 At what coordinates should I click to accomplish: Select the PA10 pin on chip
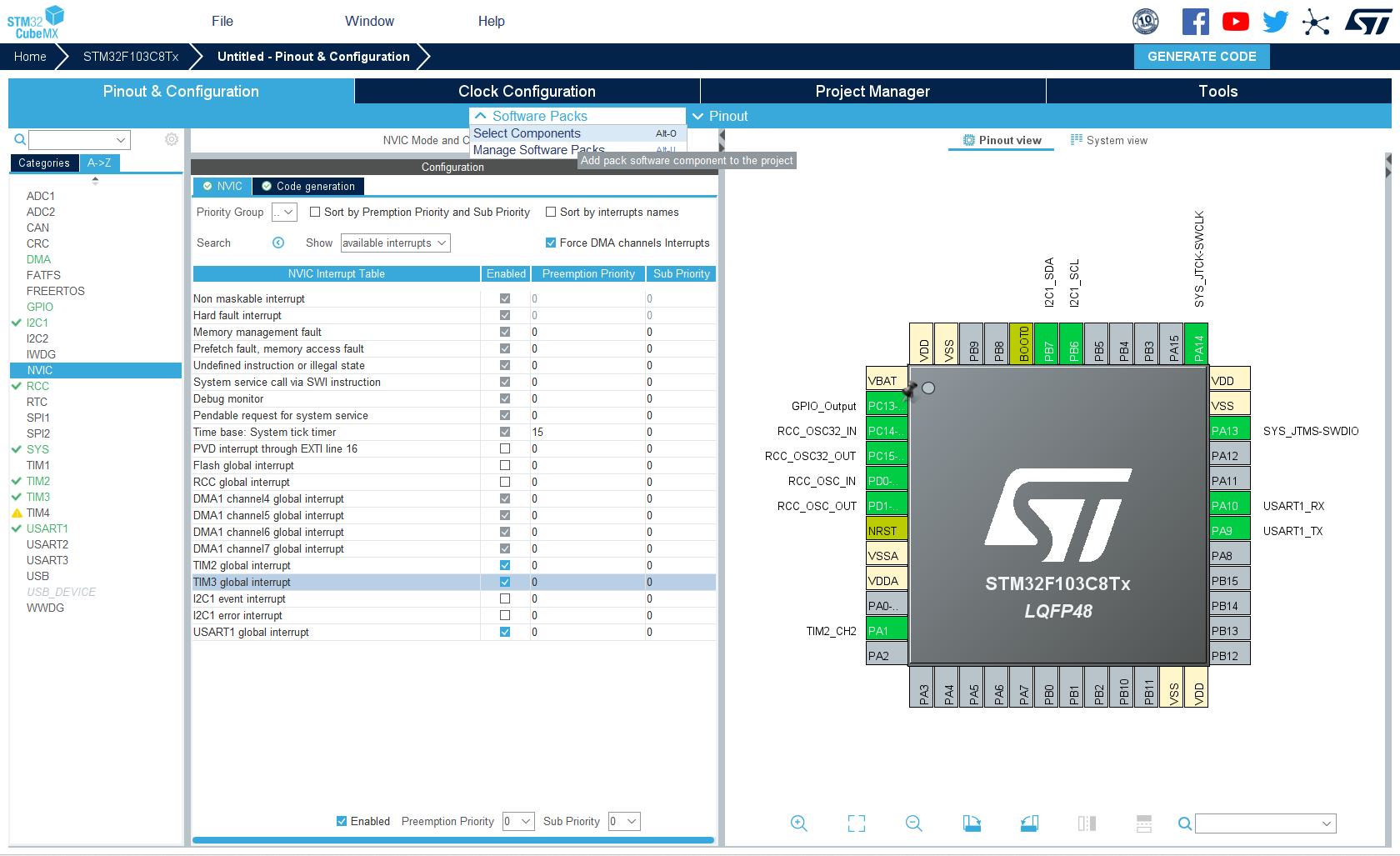[x=1229, y=506]
